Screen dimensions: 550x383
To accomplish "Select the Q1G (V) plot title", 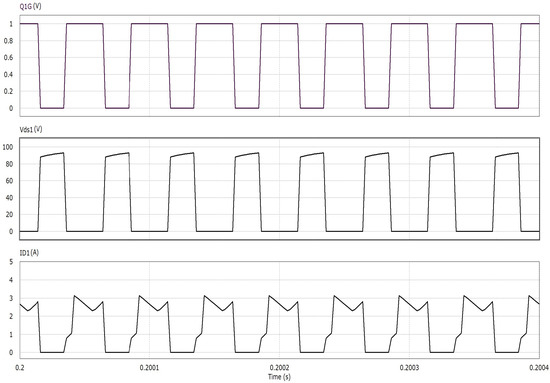I will pyautogui.click(x=30, y=6).
